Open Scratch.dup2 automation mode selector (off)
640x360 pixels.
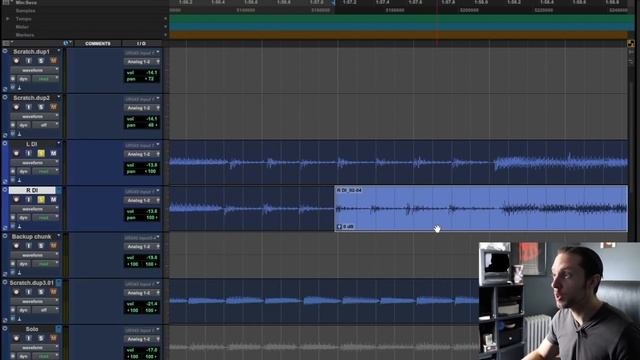[x=45, y=125]
